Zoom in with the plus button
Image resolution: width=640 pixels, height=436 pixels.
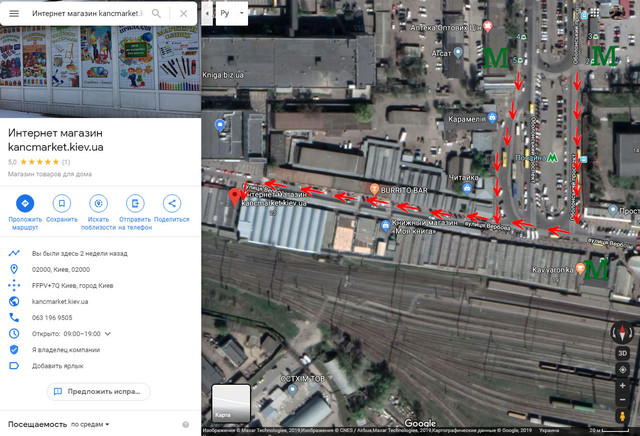click(x=622, y=386)
